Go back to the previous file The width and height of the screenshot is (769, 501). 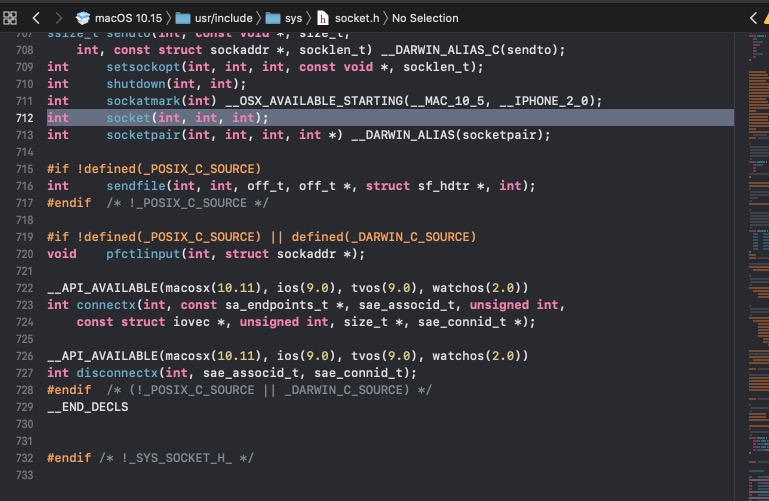coord(36,18)
